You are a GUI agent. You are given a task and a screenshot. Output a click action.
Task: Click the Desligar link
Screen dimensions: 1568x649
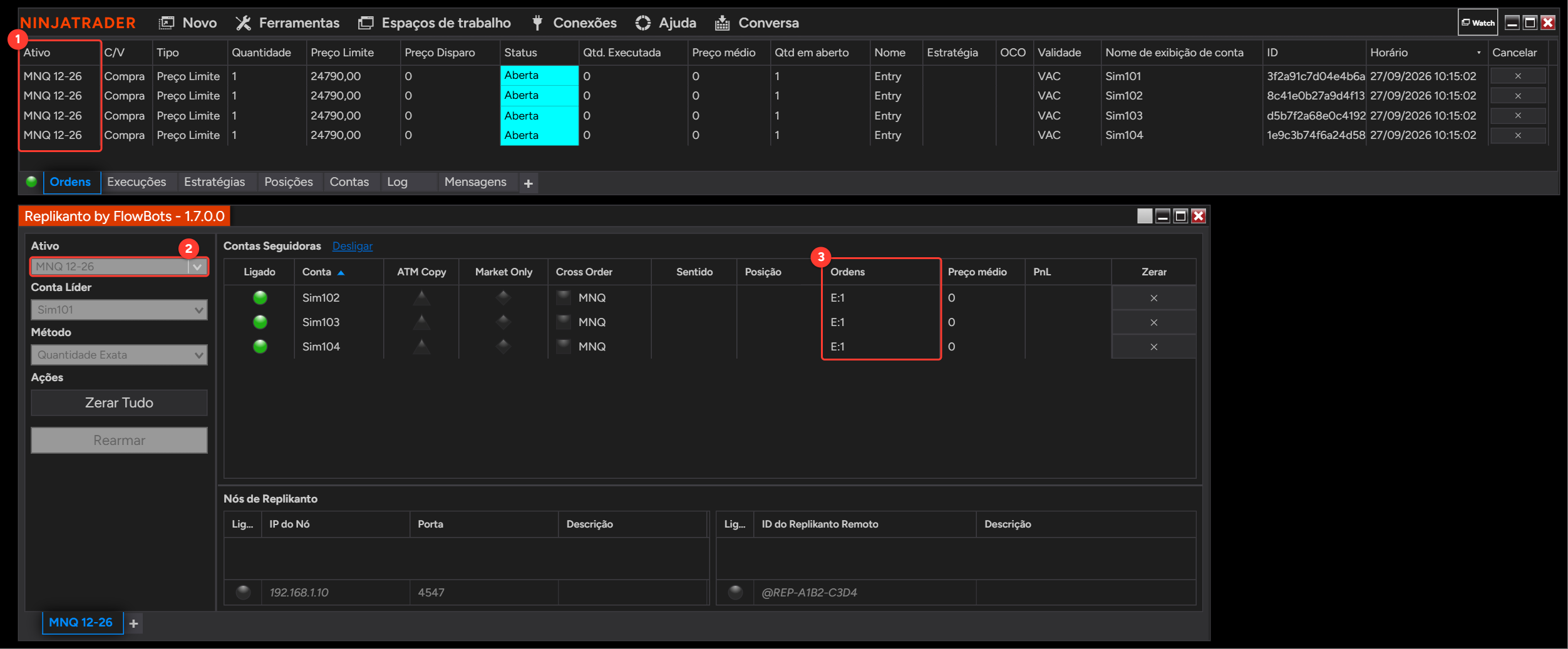pos(353,247)
